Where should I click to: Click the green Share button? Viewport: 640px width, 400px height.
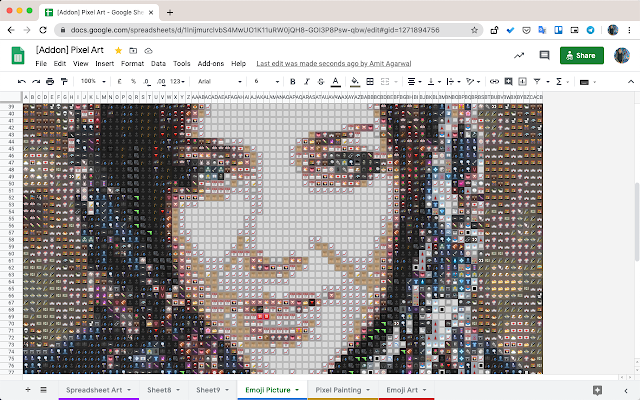point(582,56)
